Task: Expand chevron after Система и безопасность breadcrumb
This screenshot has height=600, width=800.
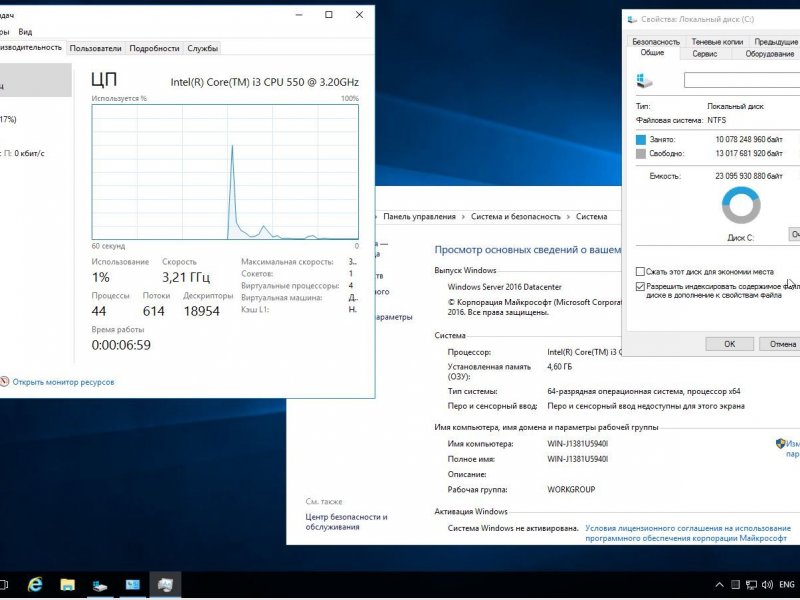Action: pos(568,217)
